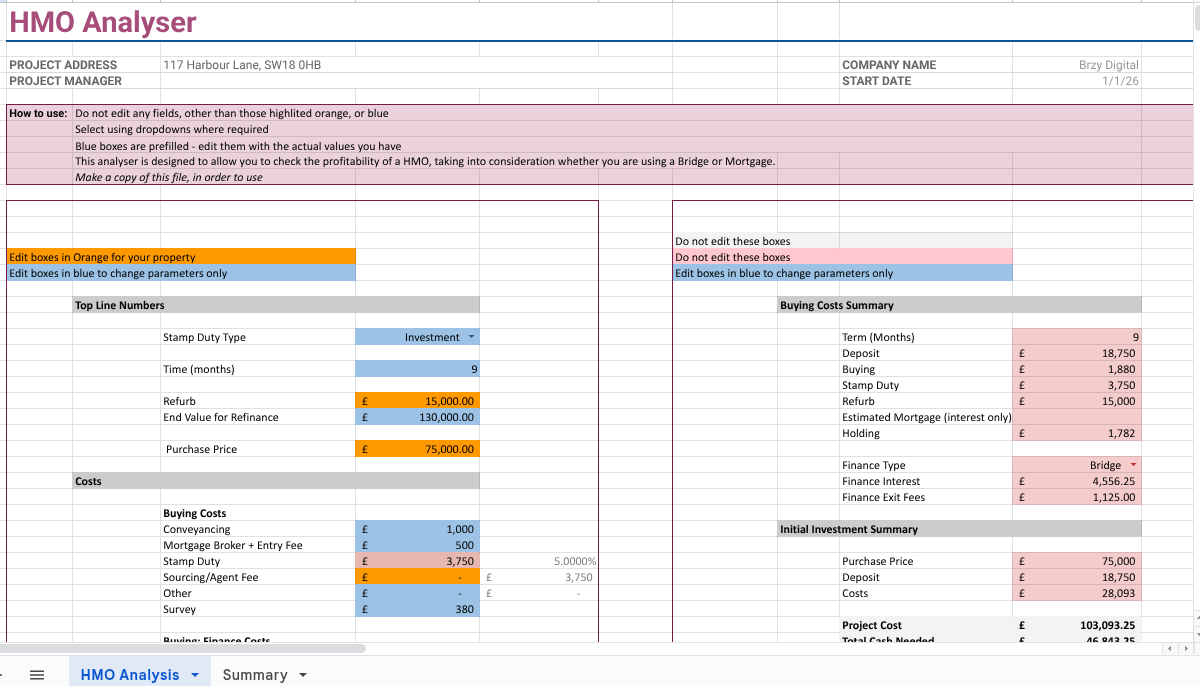Select the Project Cost 103,093.25 cell
This screenshot has height=686, width=1200.
(x=1076, y=625)
